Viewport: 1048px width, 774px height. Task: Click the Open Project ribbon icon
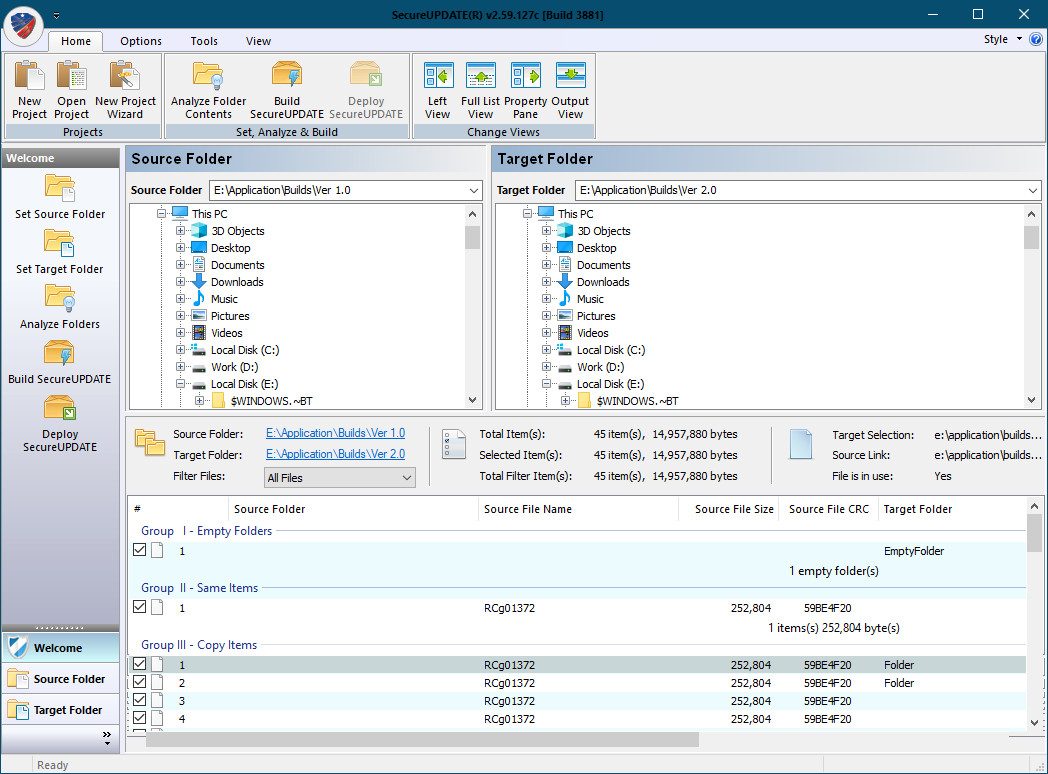(72, 90)
